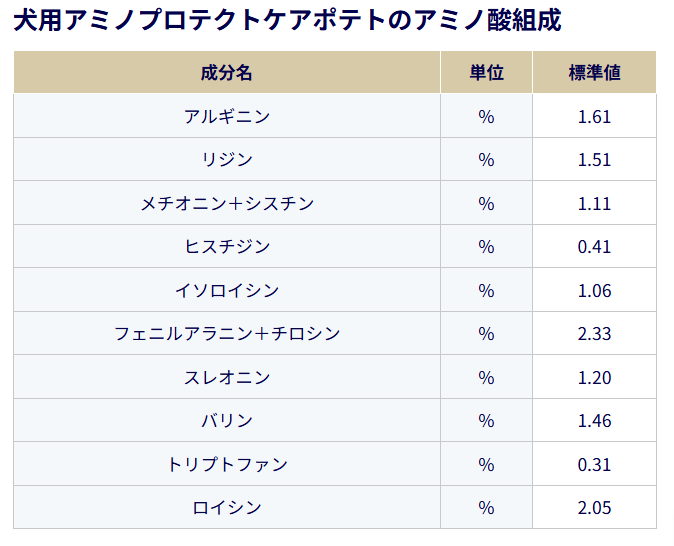
Task: Select the ヒスチジン ingredient cell
Action: pos(227,247)
